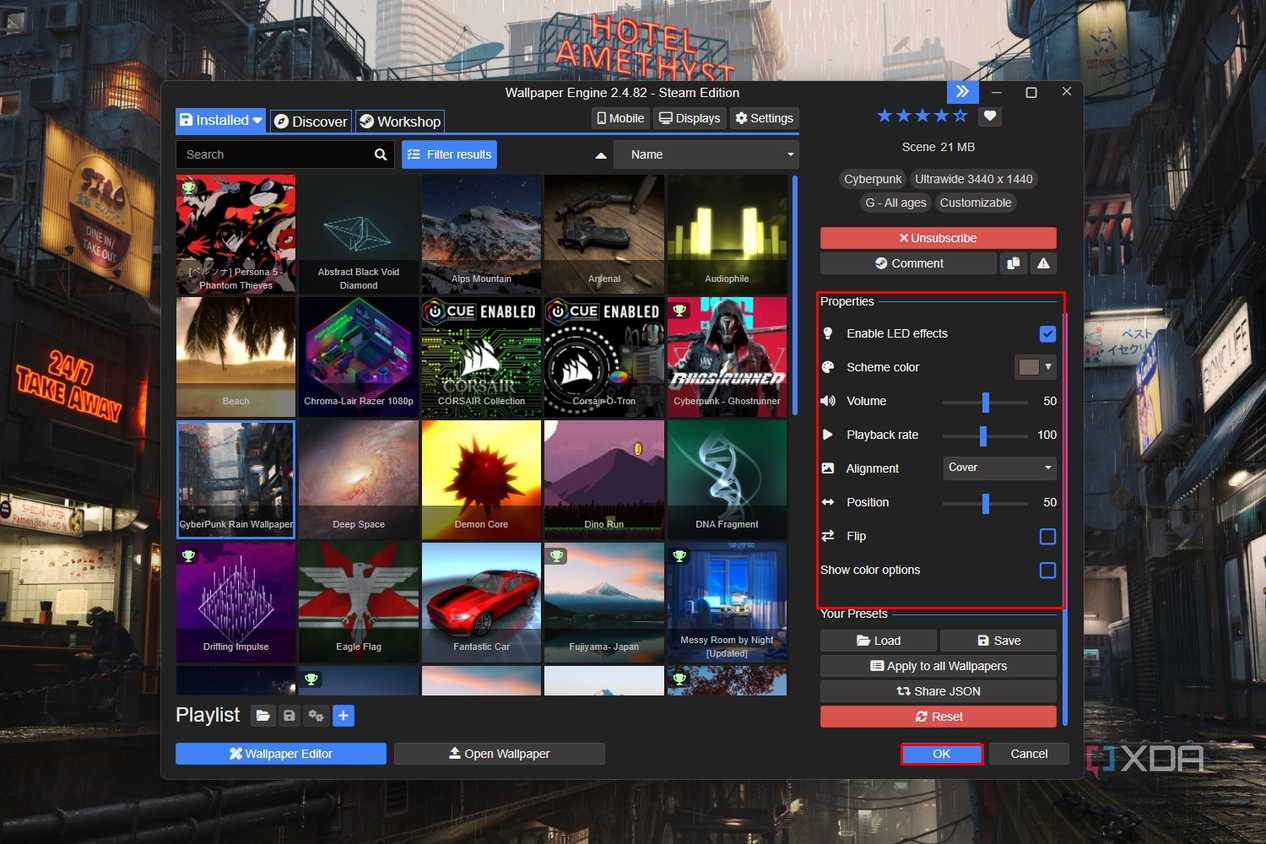Click Apply to all Wallpapers
This screenshot has height=844, width=1266.
(938, 666)
